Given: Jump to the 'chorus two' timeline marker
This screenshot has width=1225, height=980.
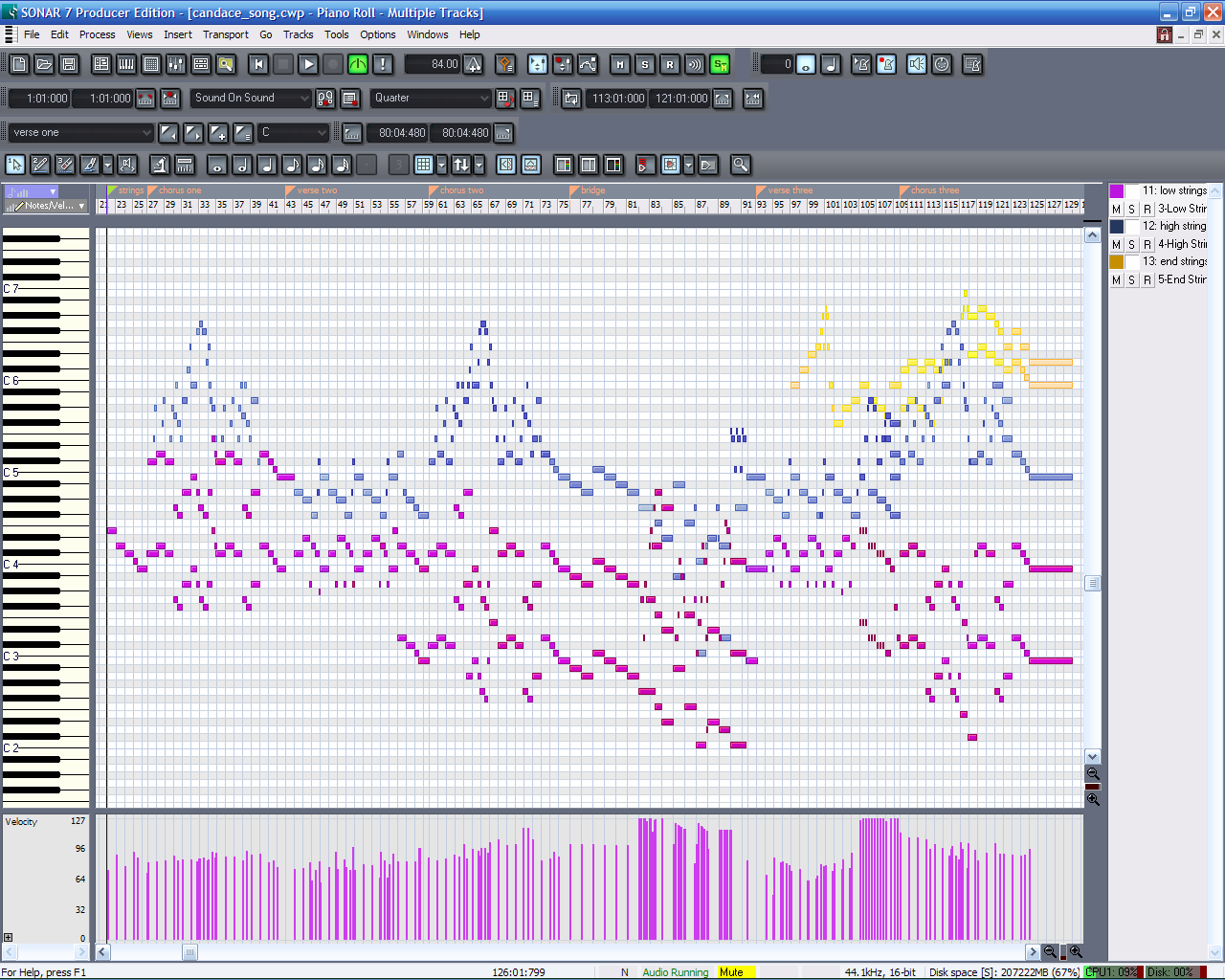Looking at the screenshot, I should (457, 190).
